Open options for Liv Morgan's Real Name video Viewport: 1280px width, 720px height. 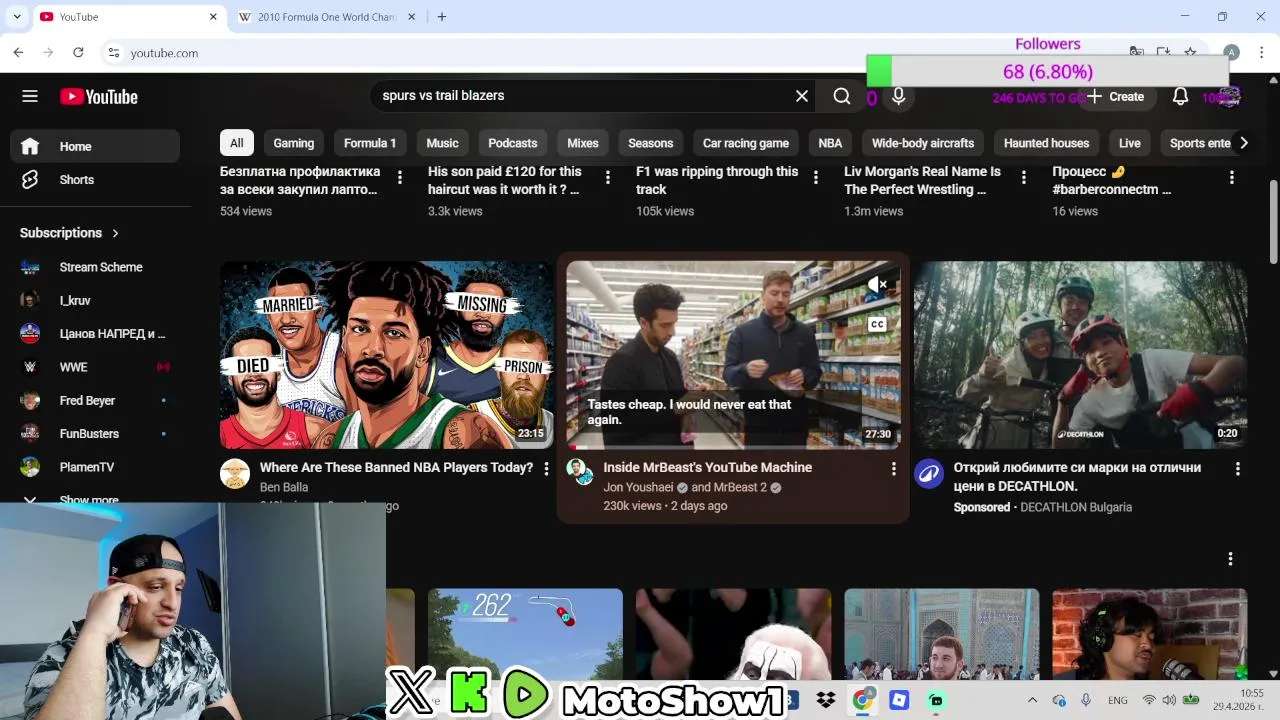[x=1024, y=177]
